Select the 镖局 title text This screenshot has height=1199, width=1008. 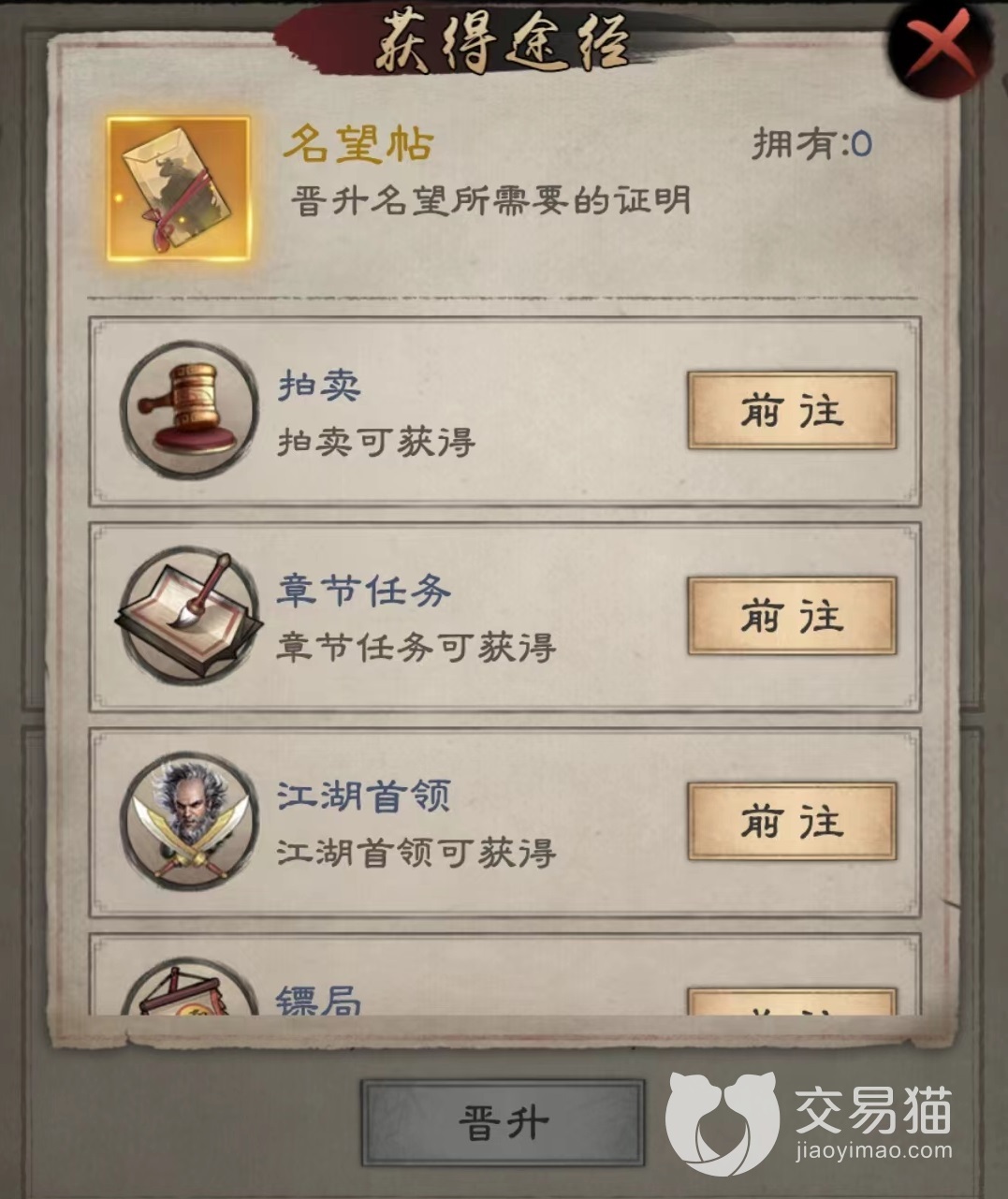click(319, 1000)
